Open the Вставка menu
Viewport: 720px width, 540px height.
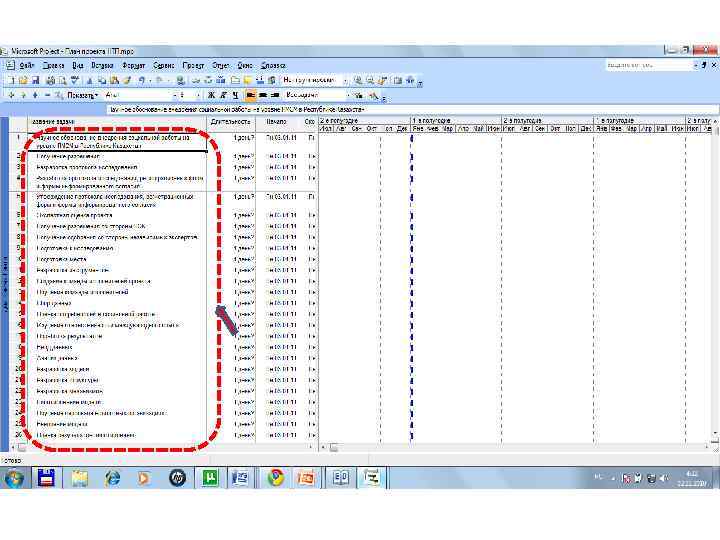tap(102, 66)
